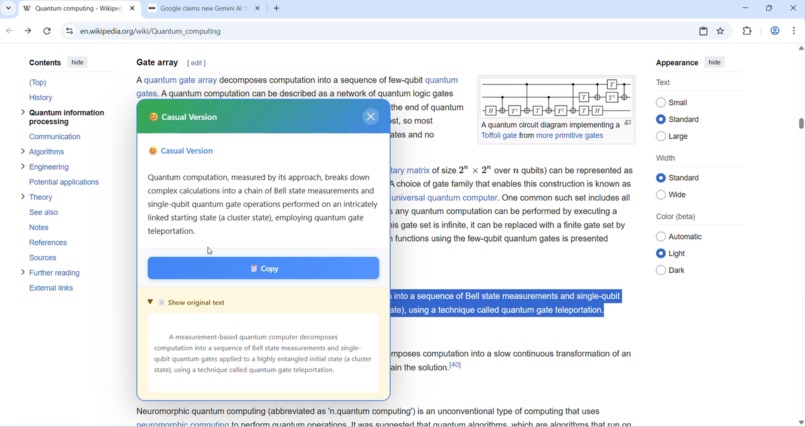Reload the page with the refresh icon
Screen dimensions: 806x427
click(47, 31)
